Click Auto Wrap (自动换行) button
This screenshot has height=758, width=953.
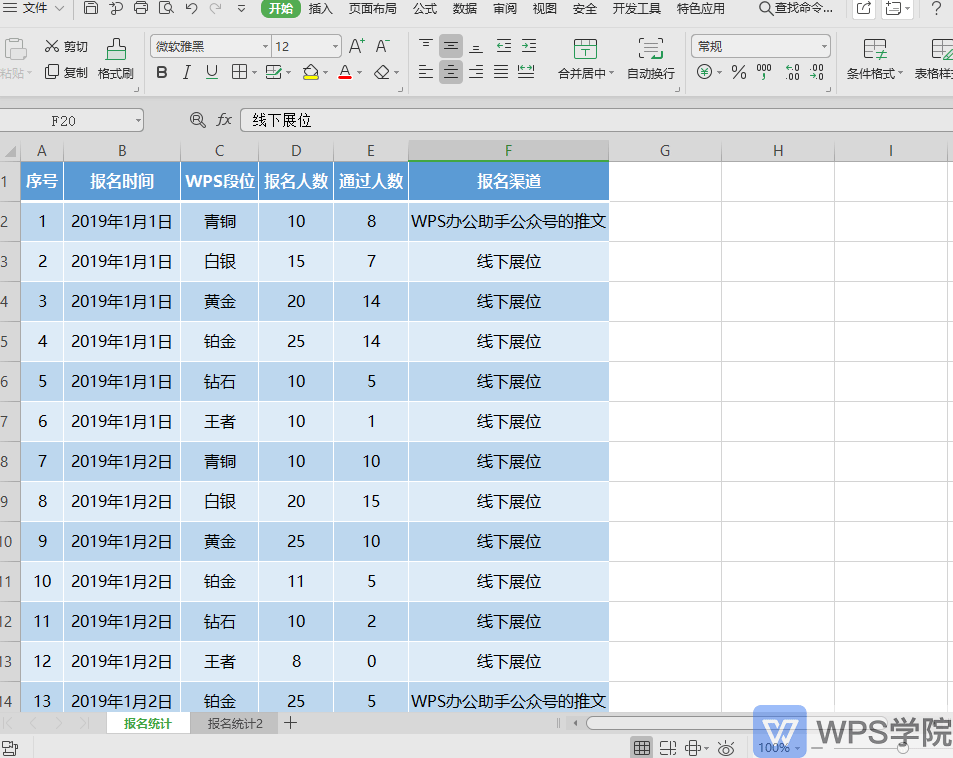click(651, 59)
